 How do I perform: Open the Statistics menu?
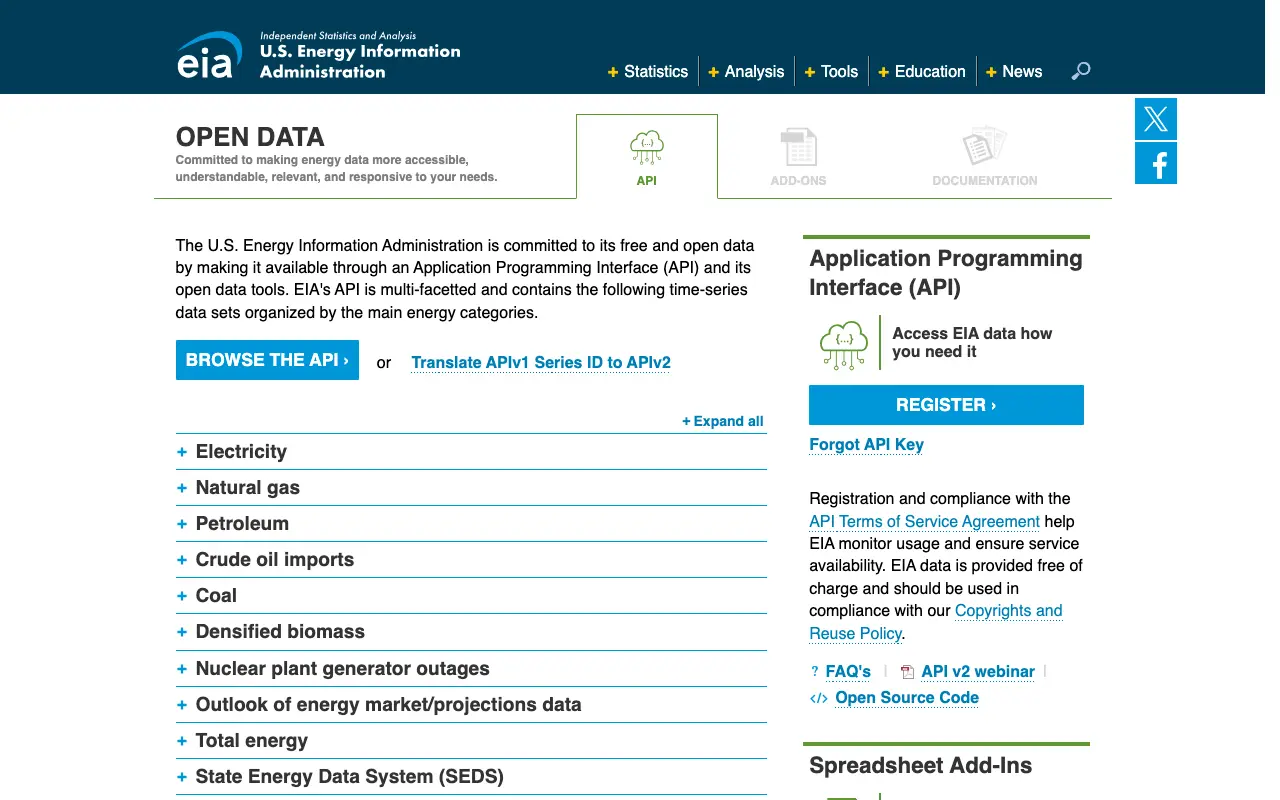click(648, 72)
